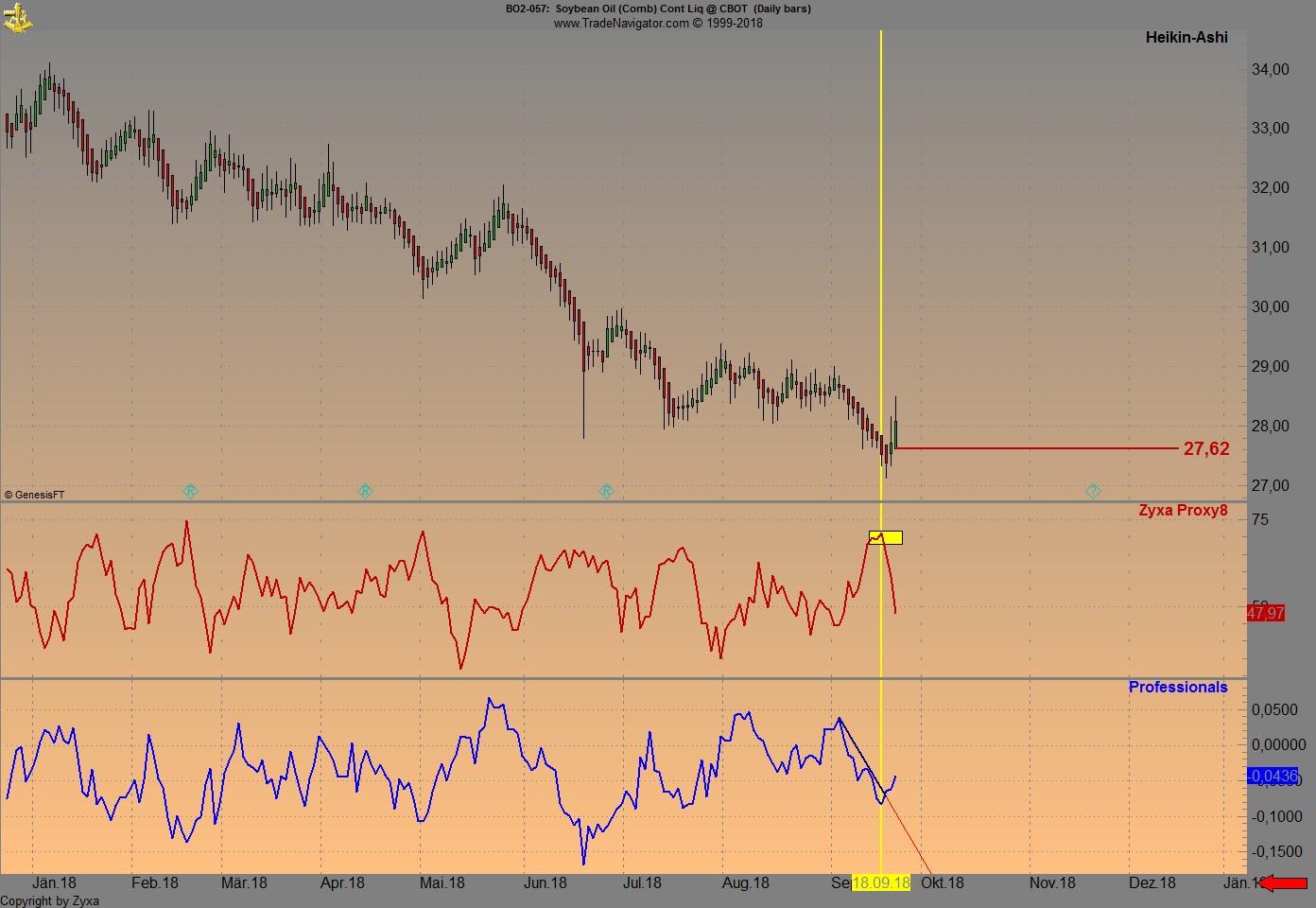Click the red left-pointing arrow icon
The image size is (1316, 908).
[x=1284, y=883]
